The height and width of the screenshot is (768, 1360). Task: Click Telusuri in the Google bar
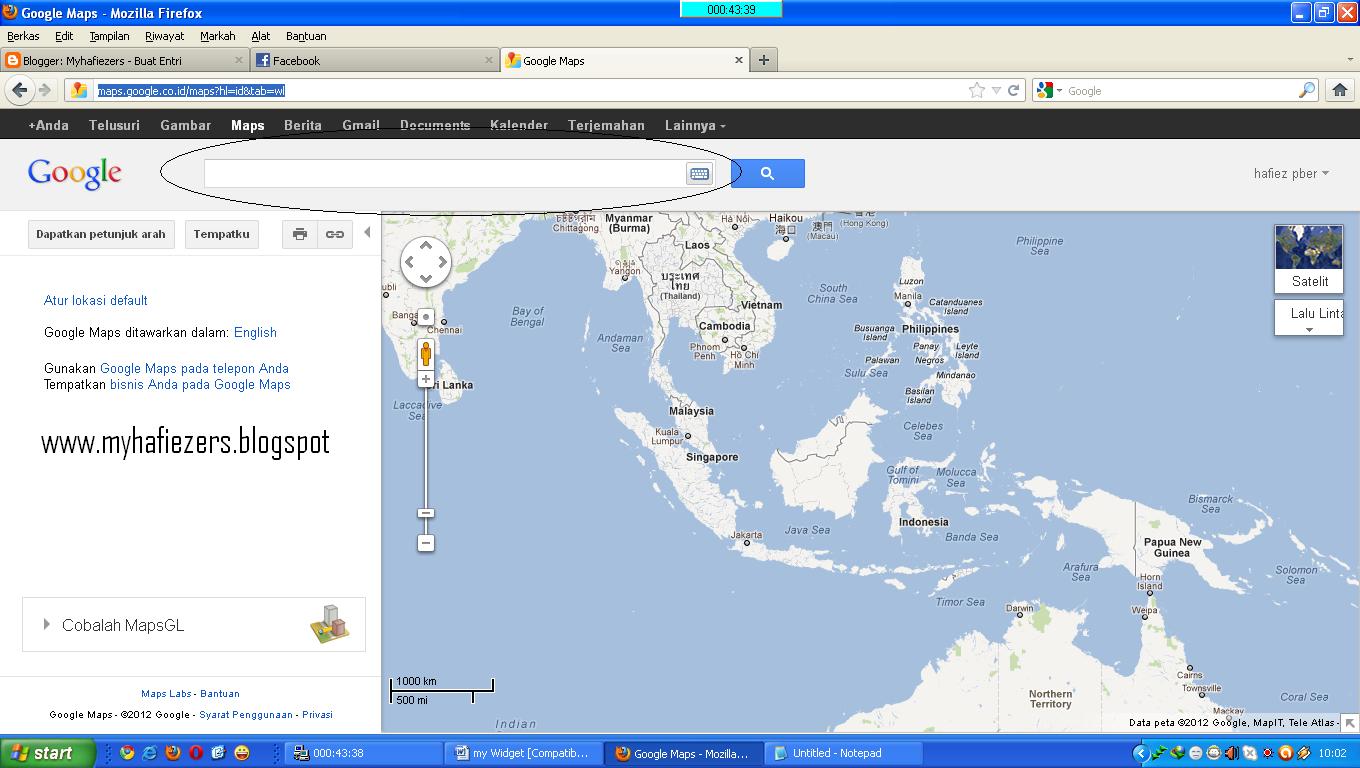[114, 125]
